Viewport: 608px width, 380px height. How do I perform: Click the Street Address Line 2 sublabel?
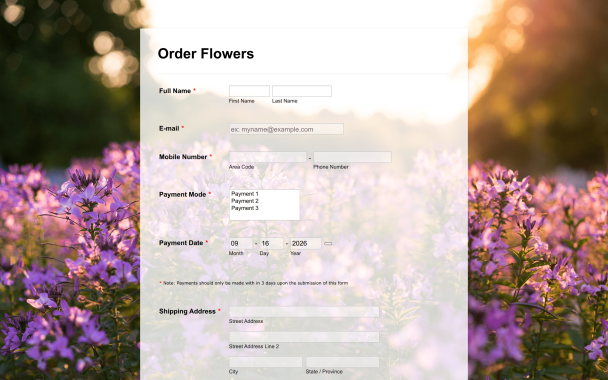point(254,346)
